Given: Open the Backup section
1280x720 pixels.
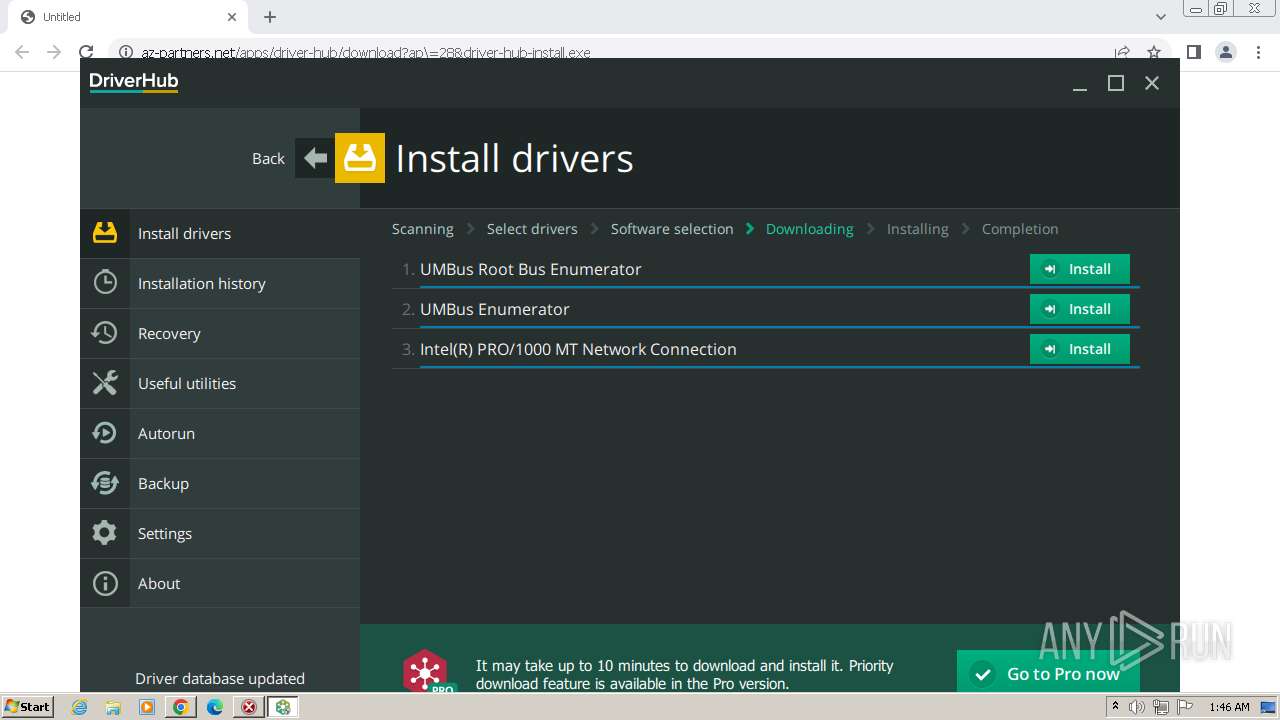Looking at the screenshot, I should pyautogui.click(x=220, y=483).
